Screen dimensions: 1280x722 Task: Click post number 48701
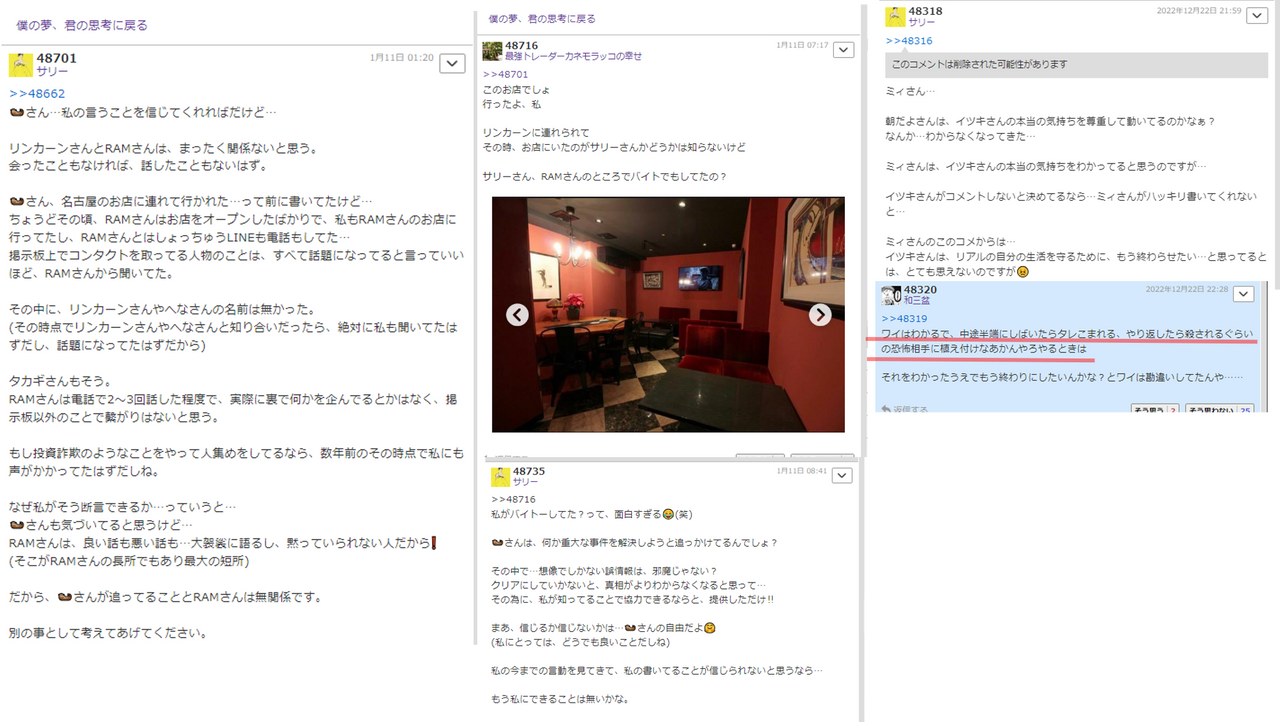[x=56, y=58]
